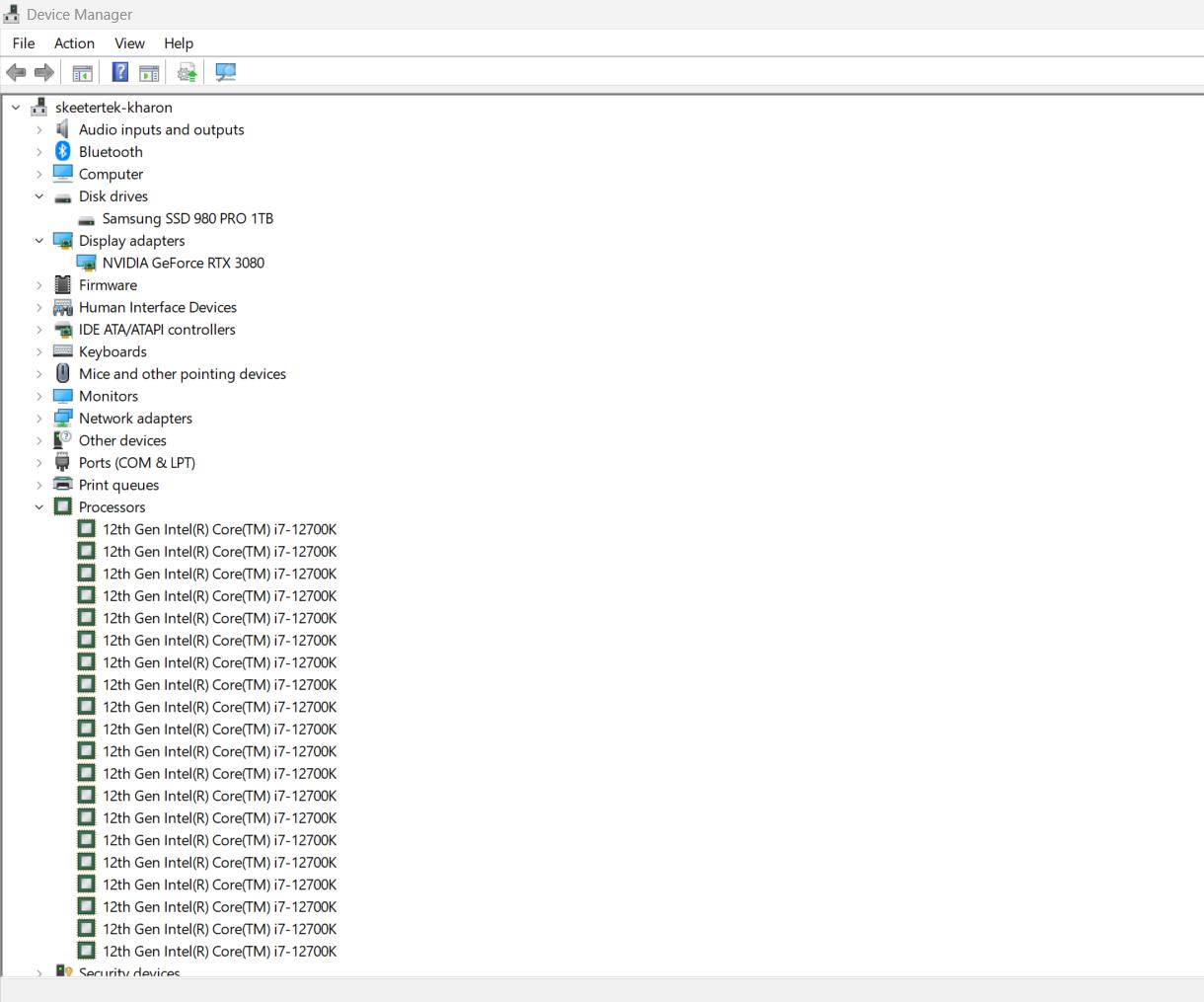This screenshot has height=1002, width=1204.
Task: Click the Keyboards category icon
Action: 63,351
